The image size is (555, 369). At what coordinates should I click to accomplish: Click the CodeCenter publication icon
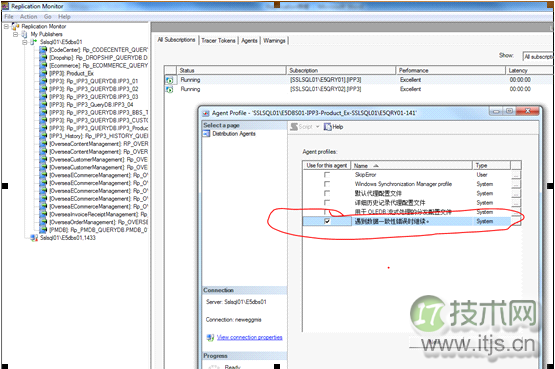tap(43, 50)
